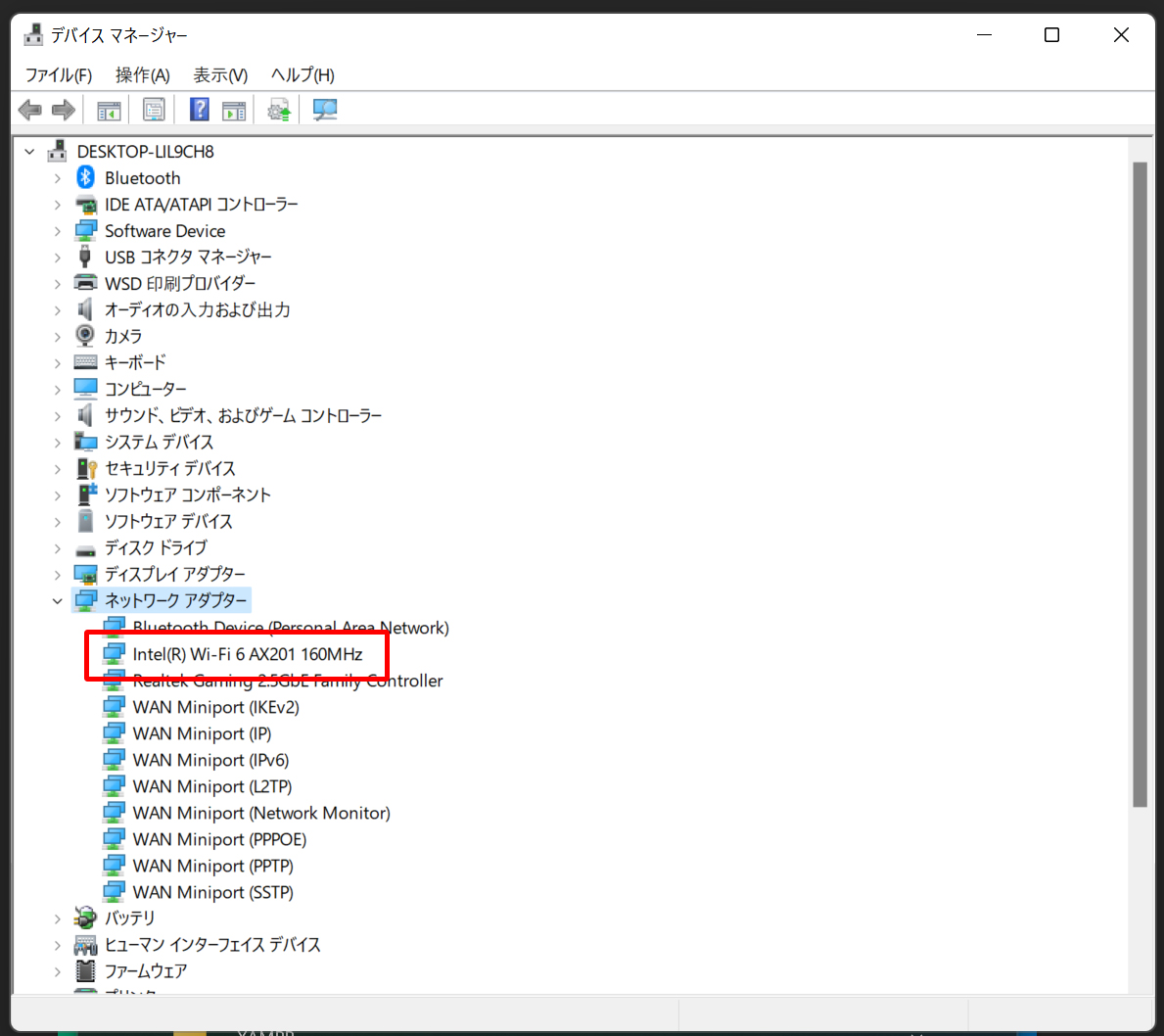Click the Bluetooth category icon

pos(85,177)
